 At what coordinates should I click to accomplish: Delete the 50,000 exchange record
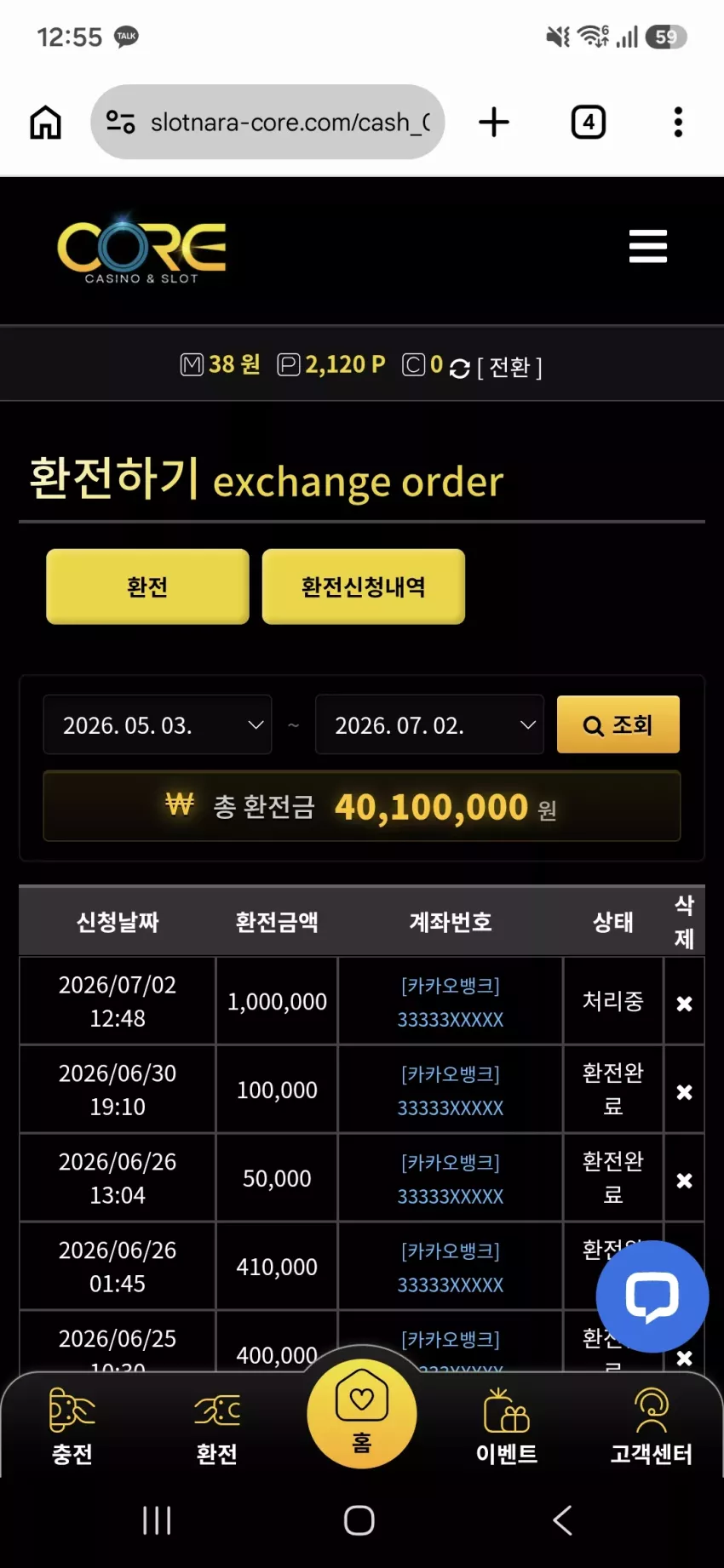684,1181
